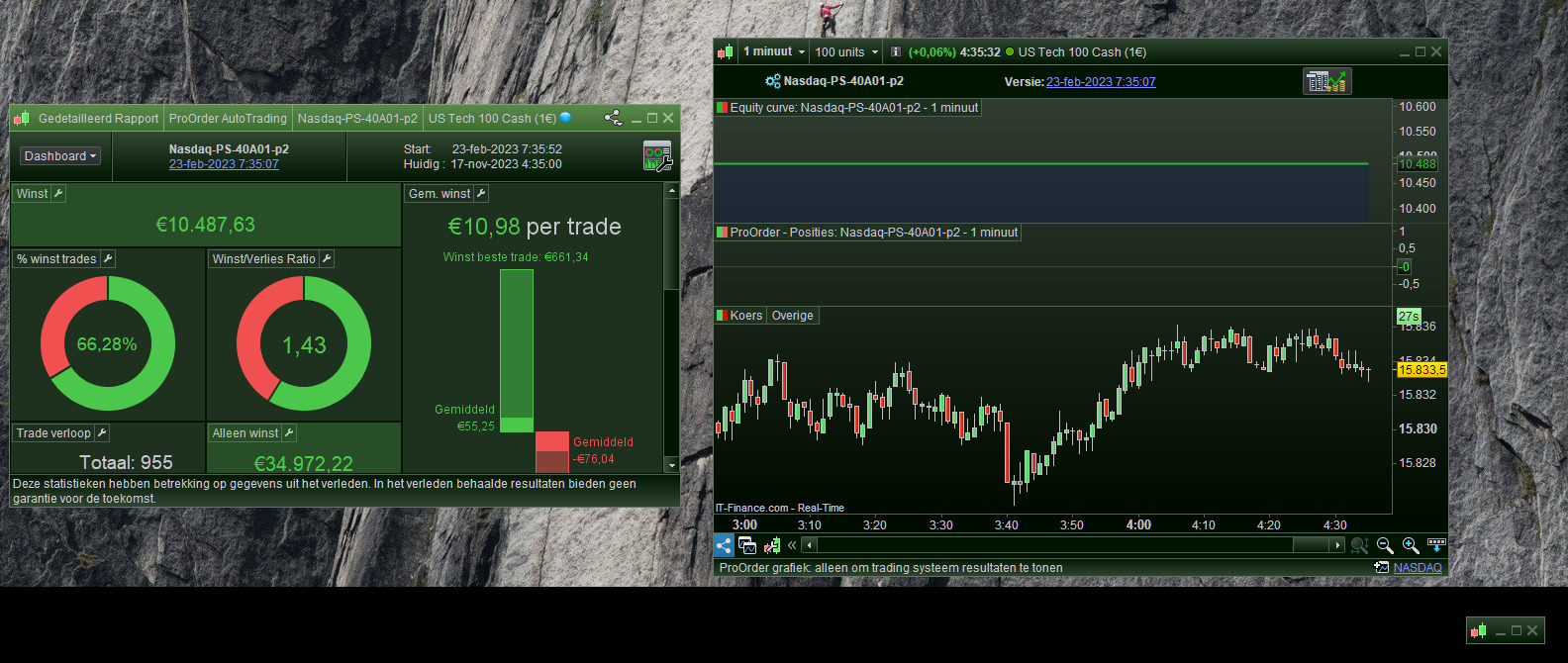Click the total profit value €10.487,63
This screenshot has height=663, width=1568.
click(x=206, y=225)
